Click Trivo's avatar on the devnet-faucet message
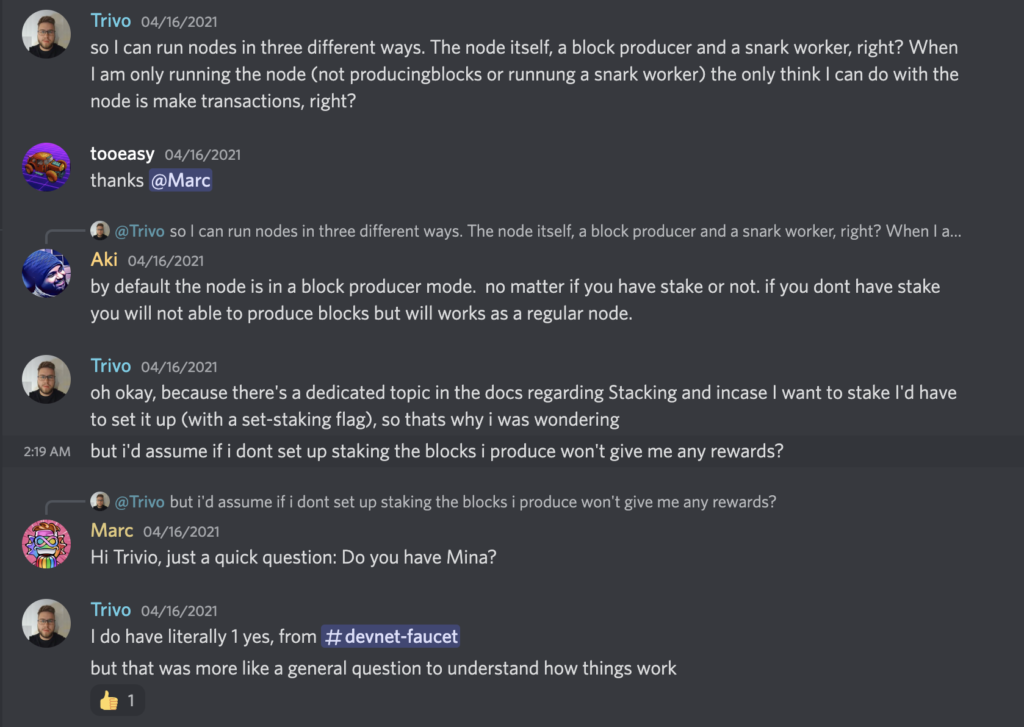This screenshot has height=727, width=1024. [x=46, y=623]
